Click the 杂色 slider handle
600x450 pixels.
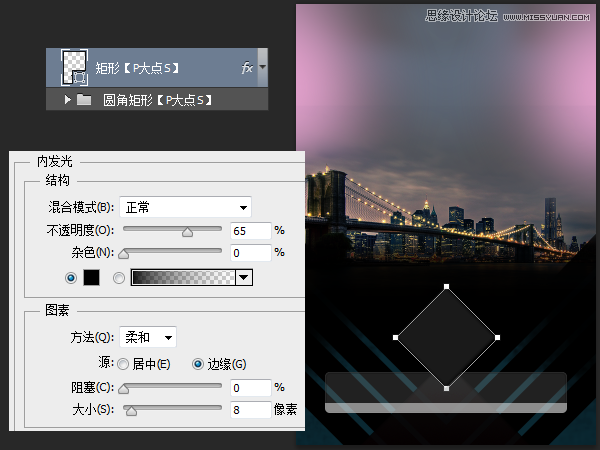click(123, 254)
